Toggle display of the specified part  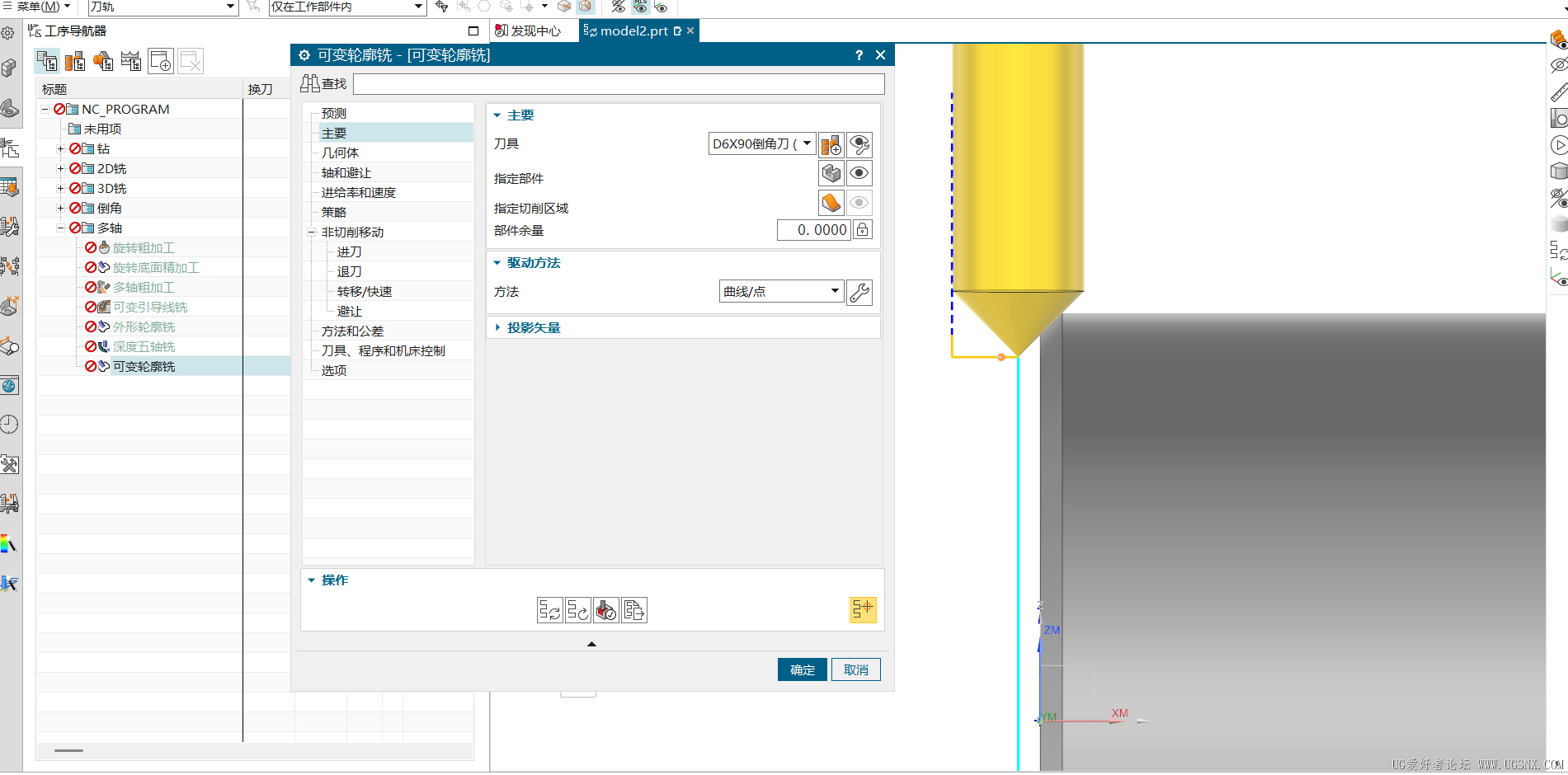pos(859,174)
